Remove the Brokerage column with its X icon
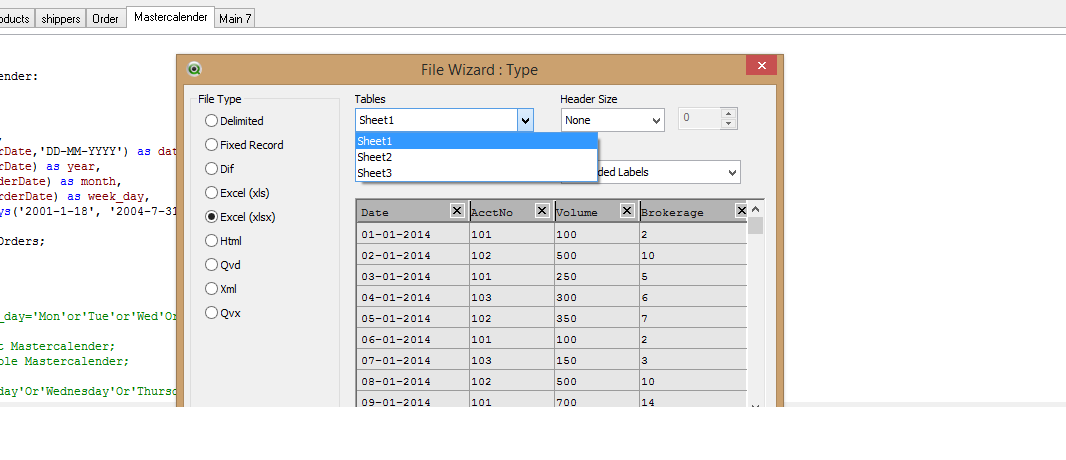The height and width of the screenshot is (460, 1066). [741, 211]
